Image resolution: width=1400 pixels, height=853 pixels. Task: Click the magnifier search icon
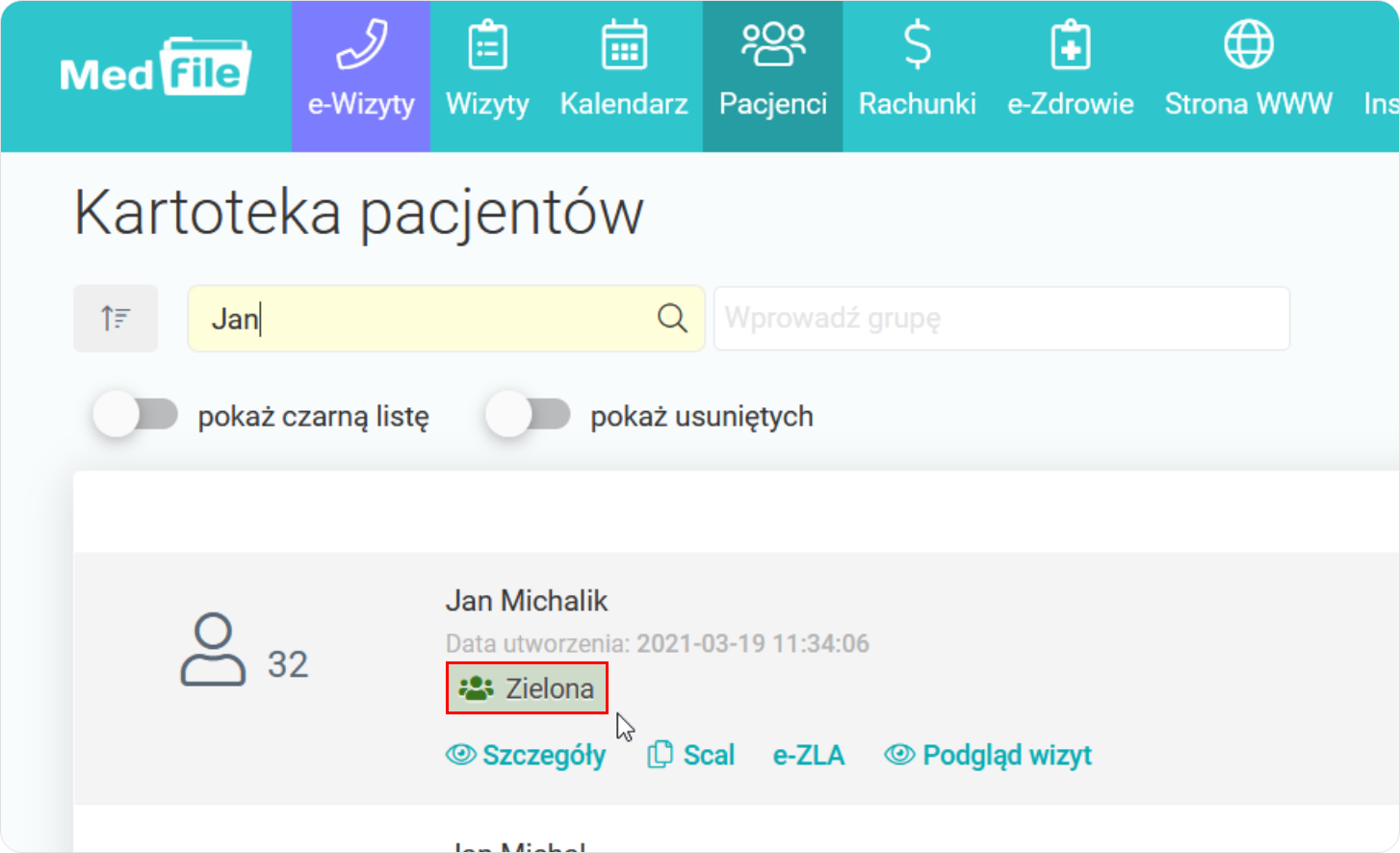click(672, 318)
